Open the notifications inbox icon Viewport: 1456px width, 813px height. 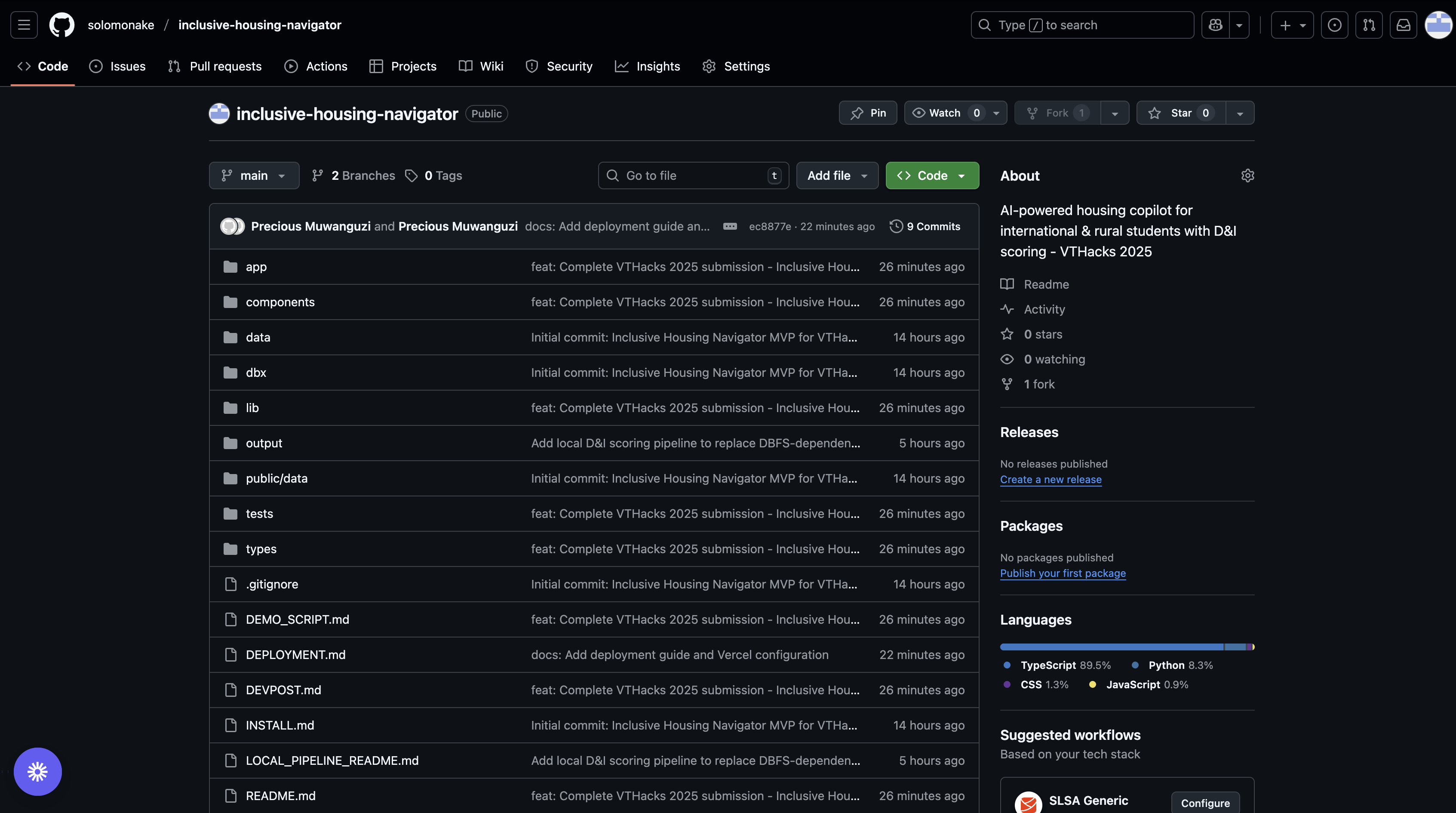coord(1404,25)
